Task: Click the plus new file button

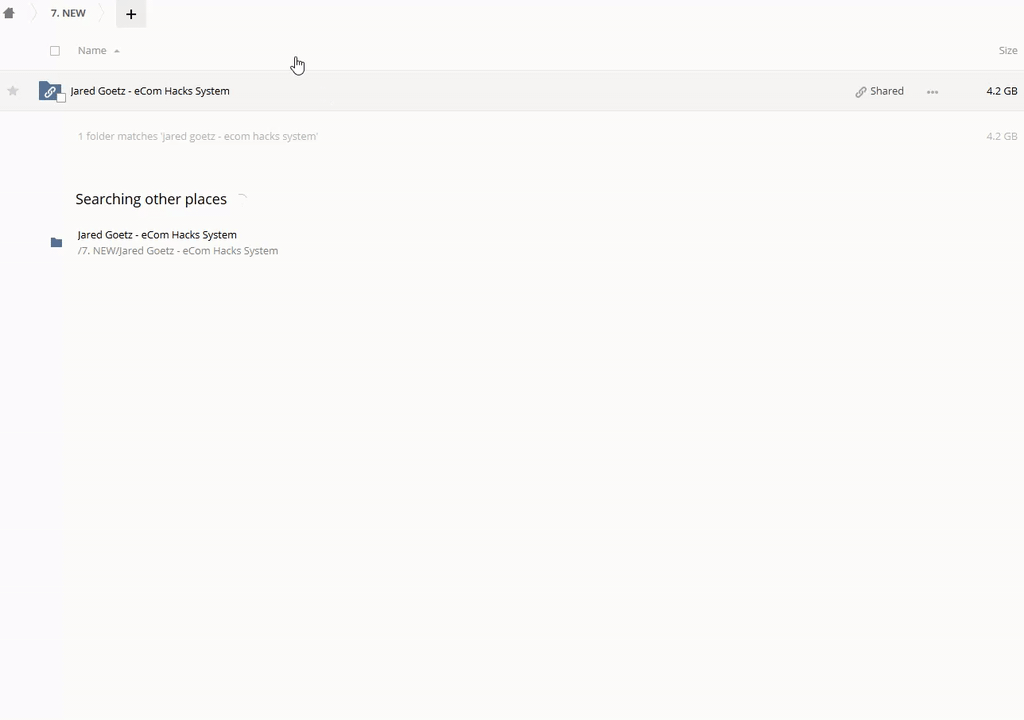Action: coord(131,14)
